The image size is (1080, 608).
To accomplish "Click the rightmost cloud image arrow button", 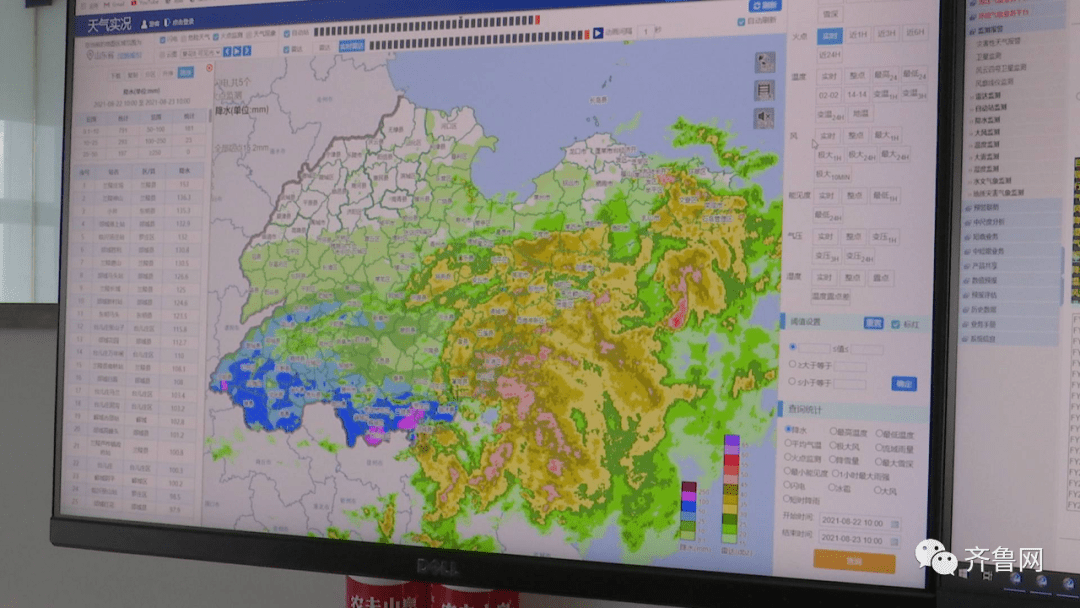I will click(x=247, y=51).
